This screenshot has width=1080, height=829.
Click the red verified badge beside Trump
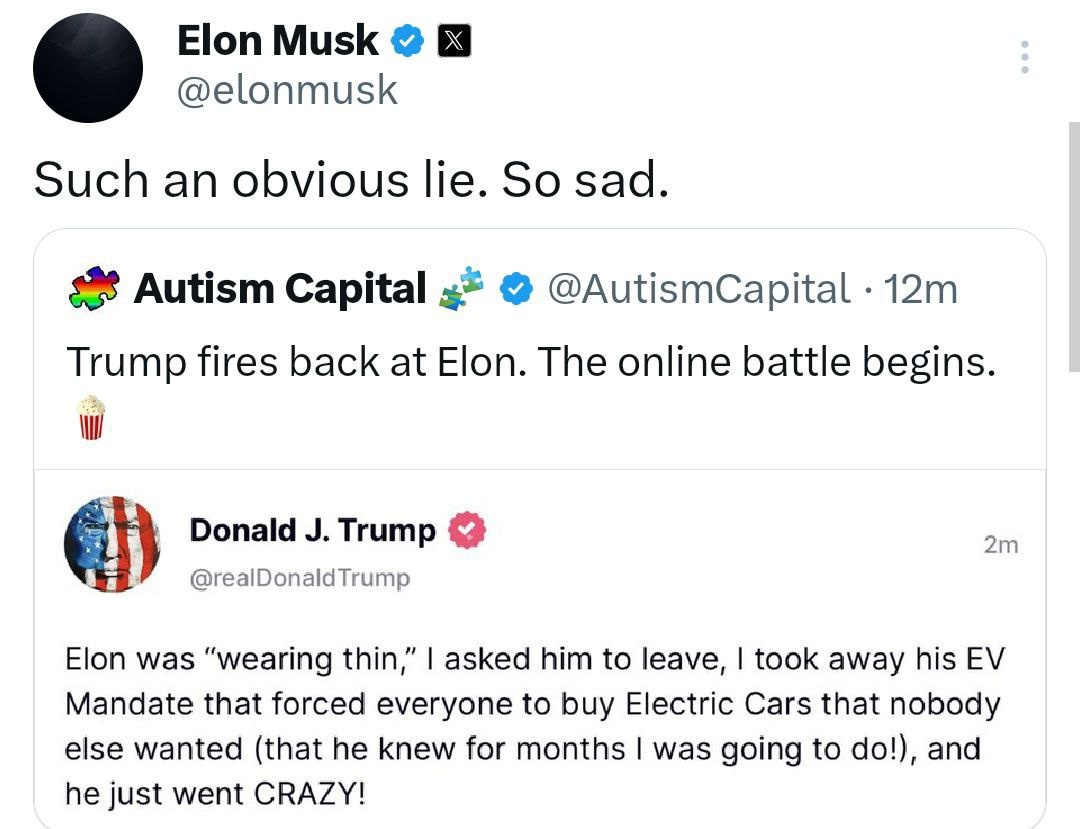tap(466, 530)
